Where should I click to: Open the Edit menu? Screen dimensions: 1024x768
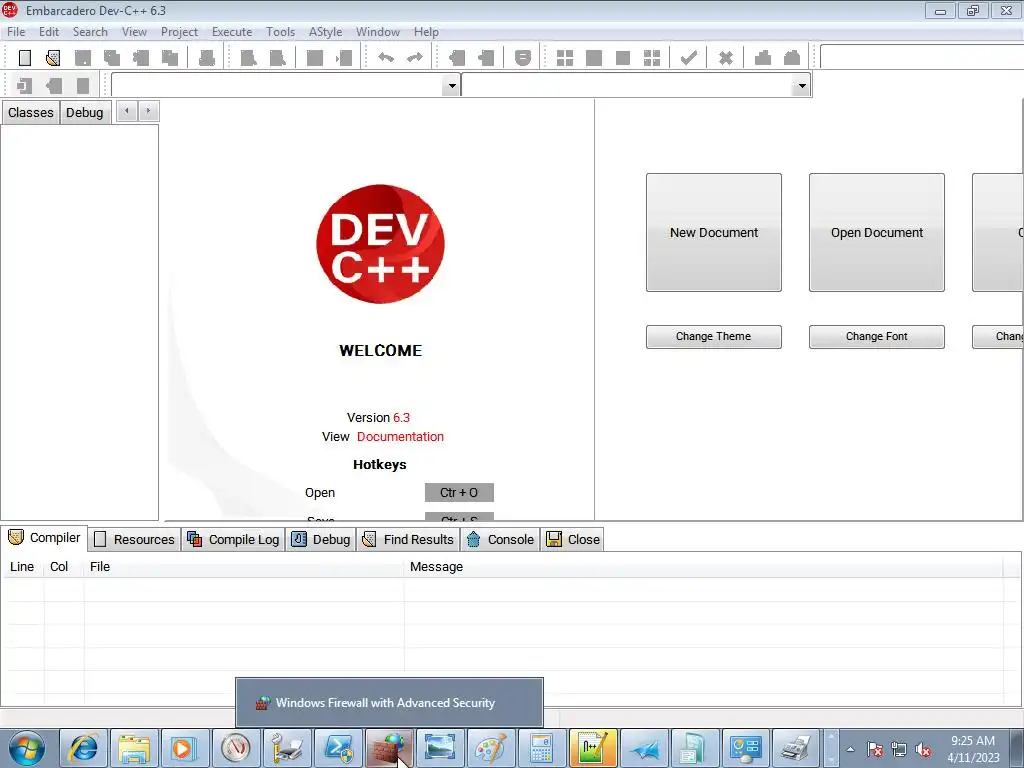point(49,32)
